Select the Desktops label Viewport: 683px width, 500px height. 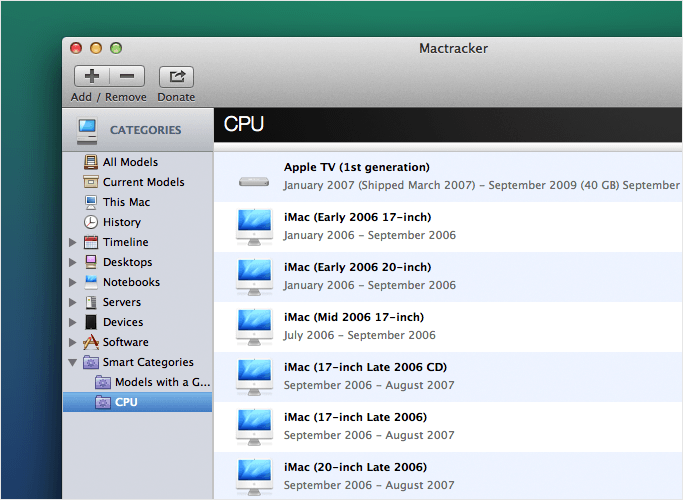click(x=127, y=262)
